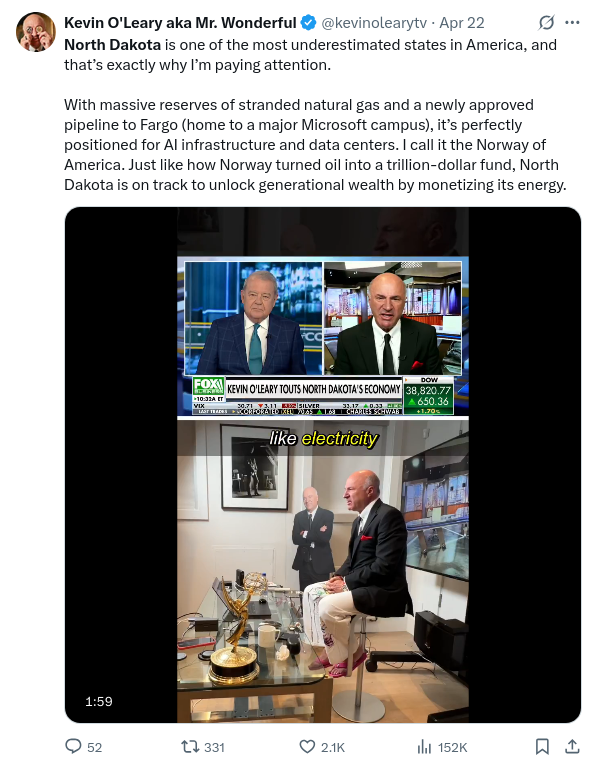Open the Grok explain icon near the date
The width and height of the screenshot is (598, 768).
coord(546,23)
